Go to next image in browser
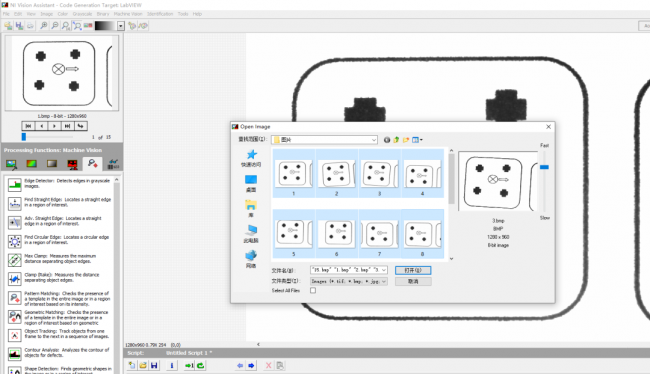The image size is (650, 374). coord(54,126)
